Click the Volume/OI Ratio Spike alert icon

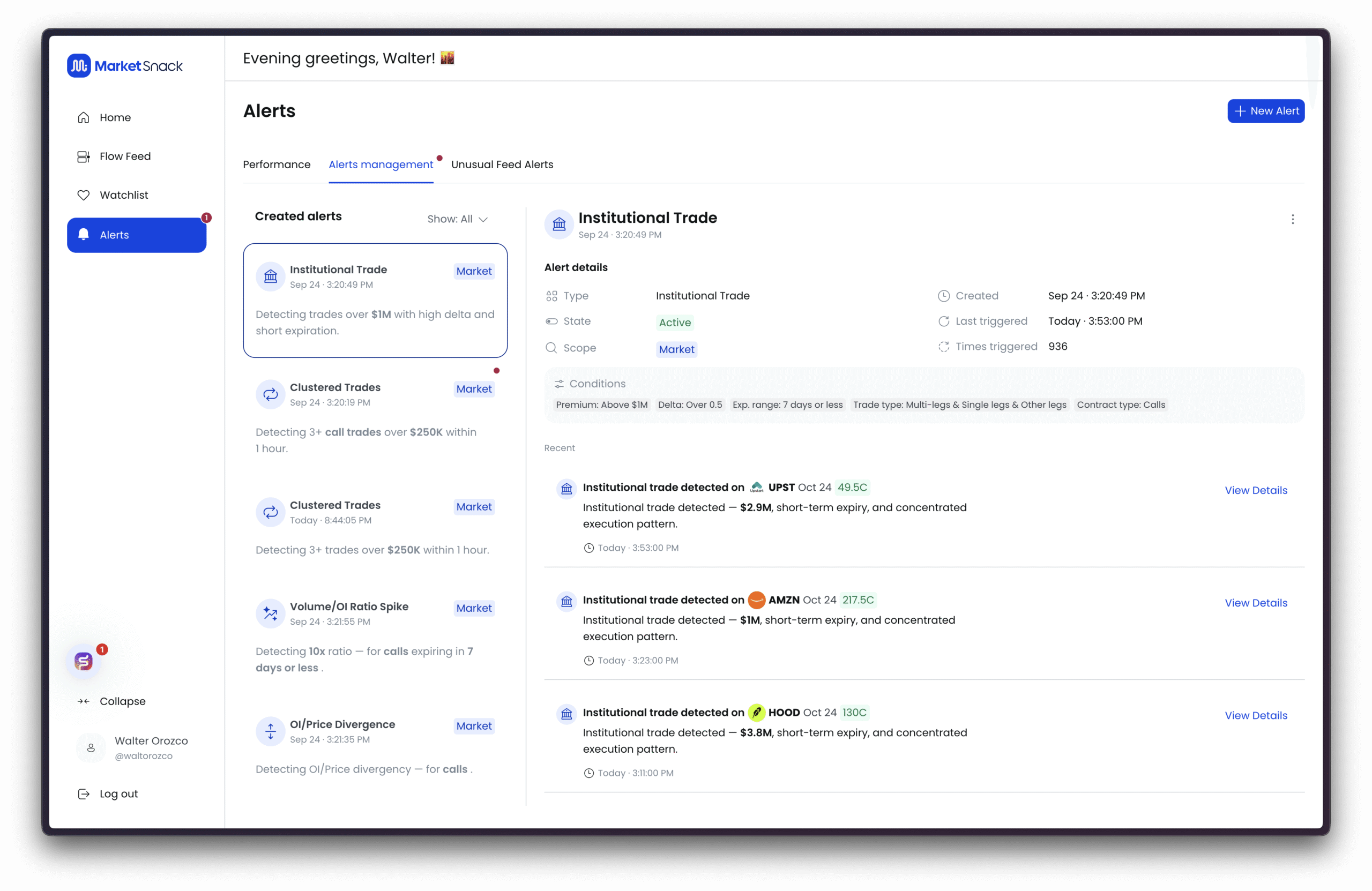[270, 613]
